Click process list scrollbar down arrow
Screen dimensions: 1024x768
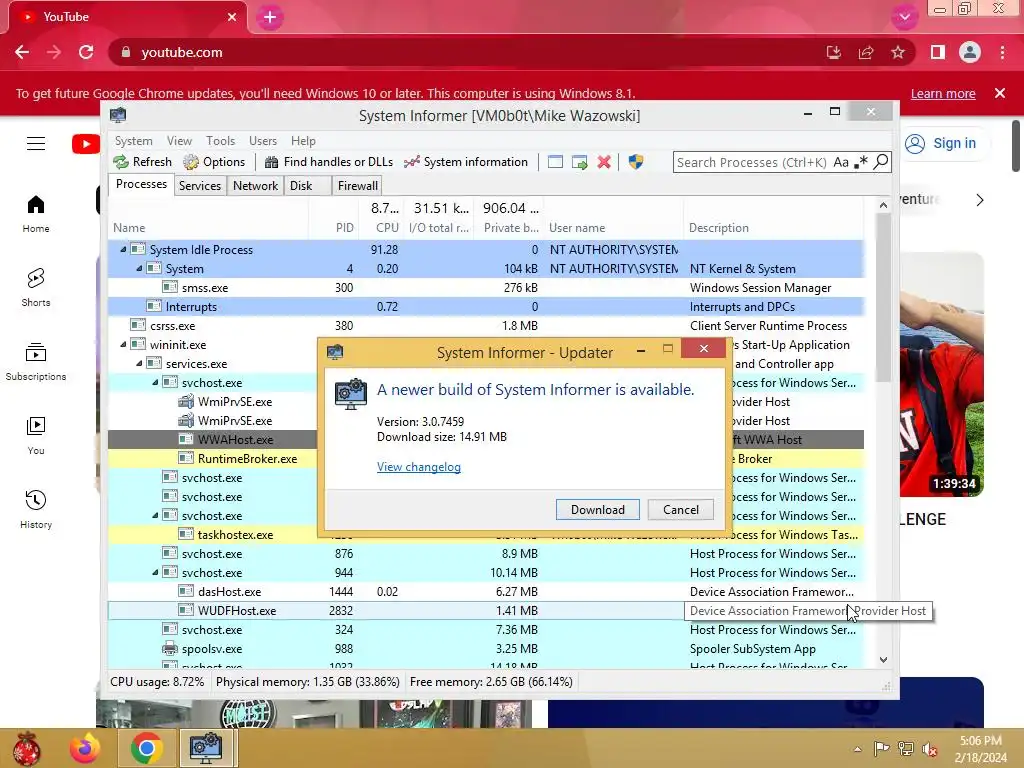(x=883, y=660)
